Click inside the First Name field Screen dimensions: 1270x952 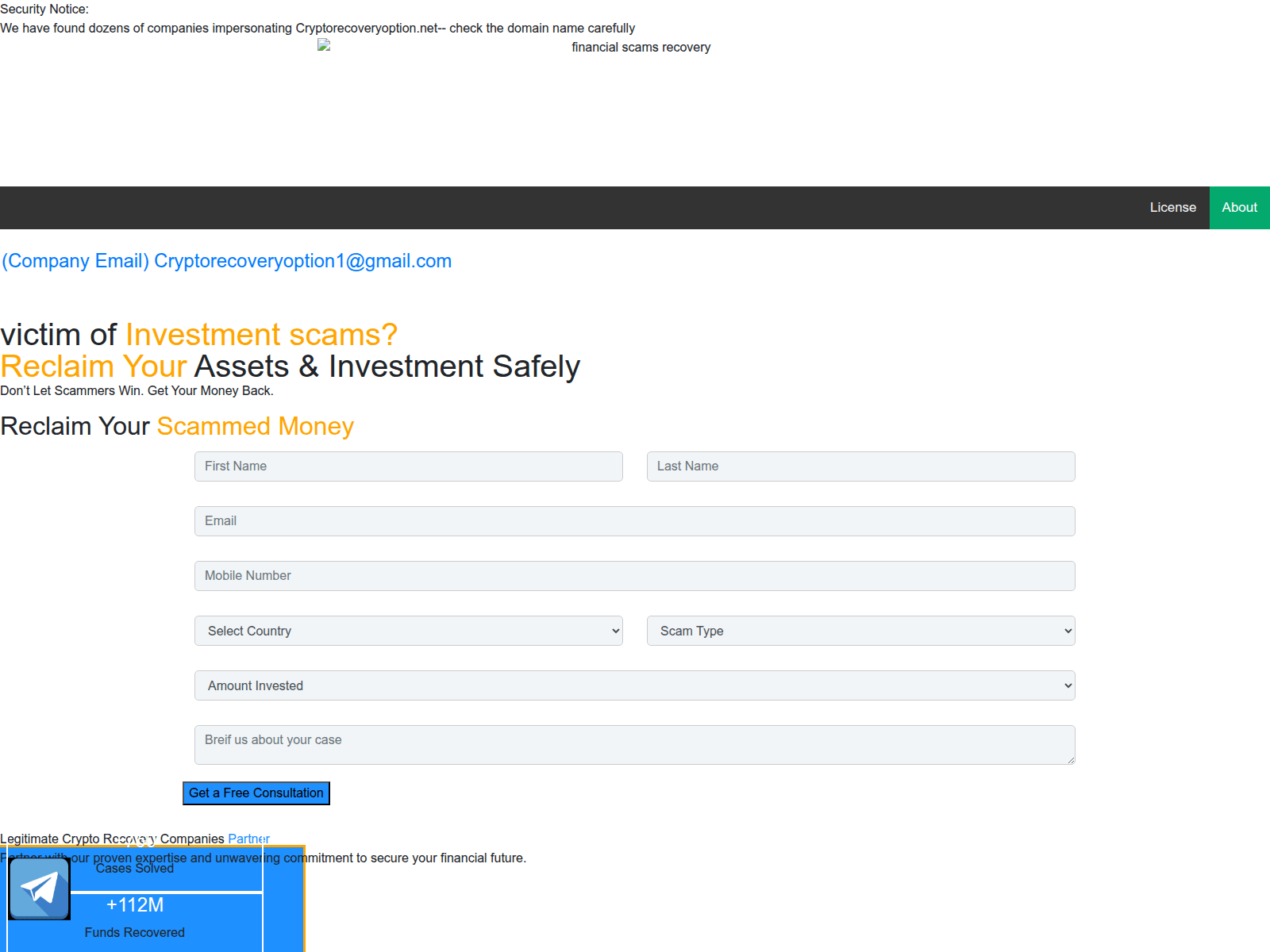click(x=408, y=466)
